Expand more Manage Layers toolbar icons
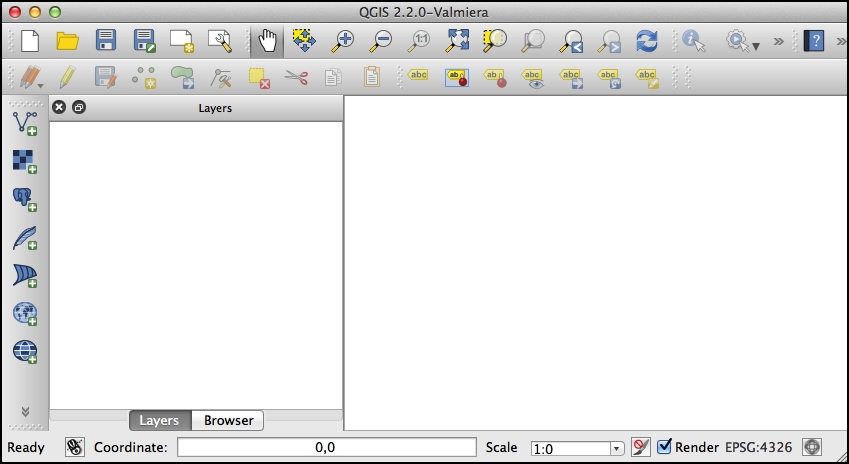The image size is (849, 464). click(x=25, y=412)
